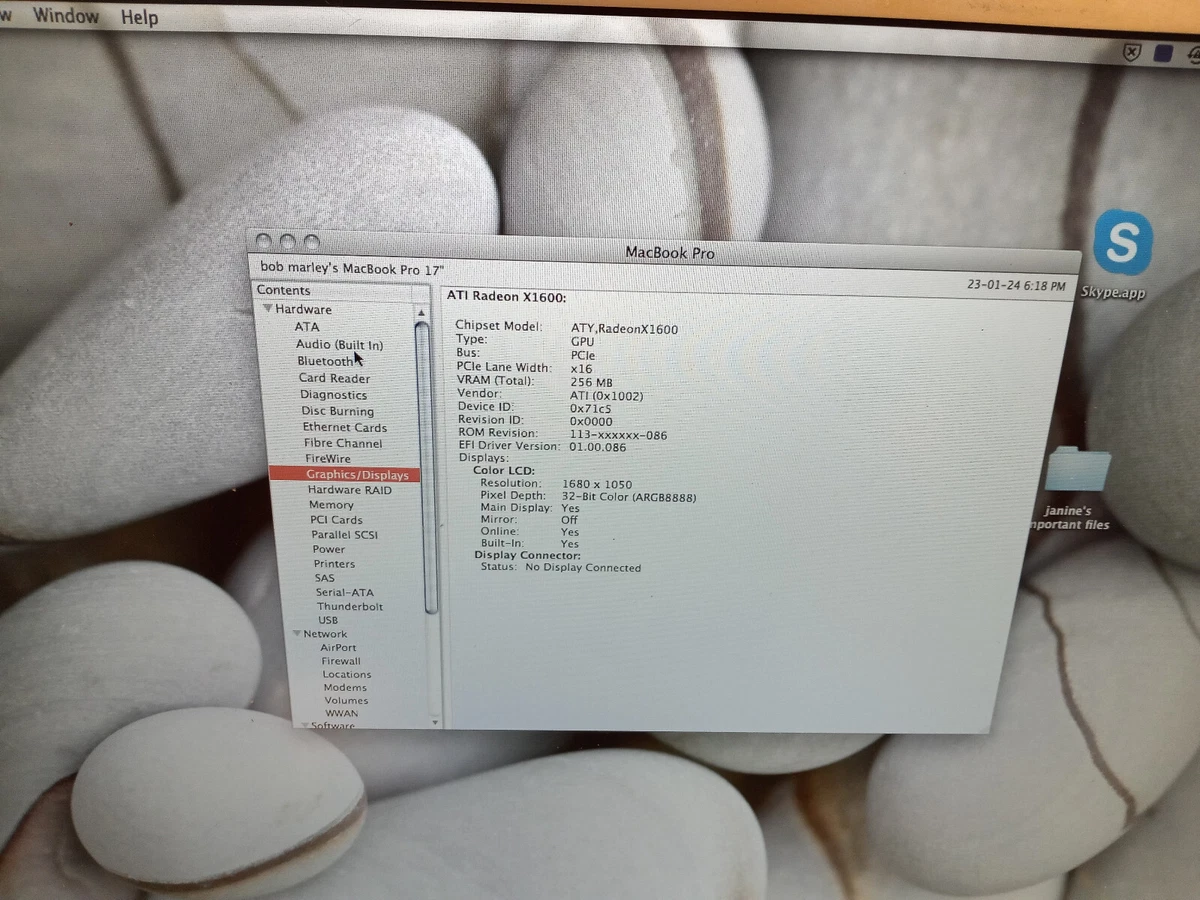This screenshot has height=900, width=1200.
Task: Click the blue square menu bar icon
Action: click(1163, 53)
